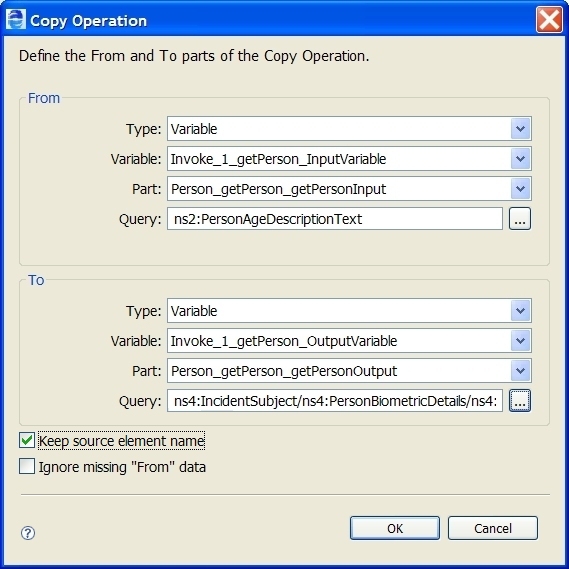Image resolution: width=569 pixels, height=569 pixels.
Task: Click the Cancel button
Action: click(493, 528)
